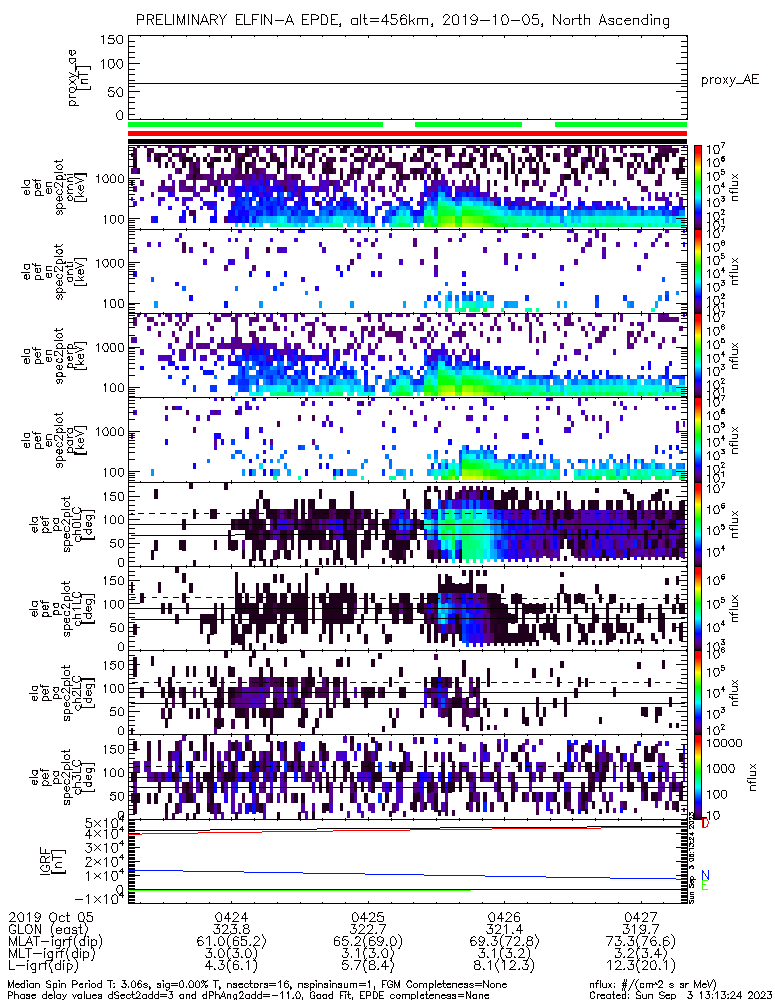Click the GLON value 323.8
This screenshot has width=775, height=1000.
(232, 930)
